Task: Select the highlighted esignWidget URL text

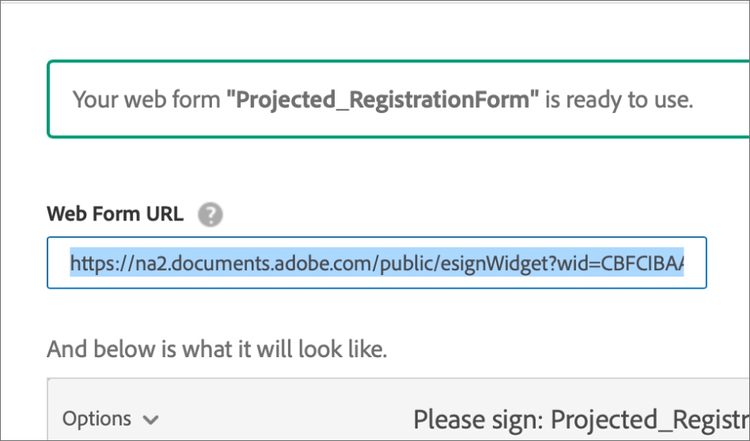Action: point(376,263)
